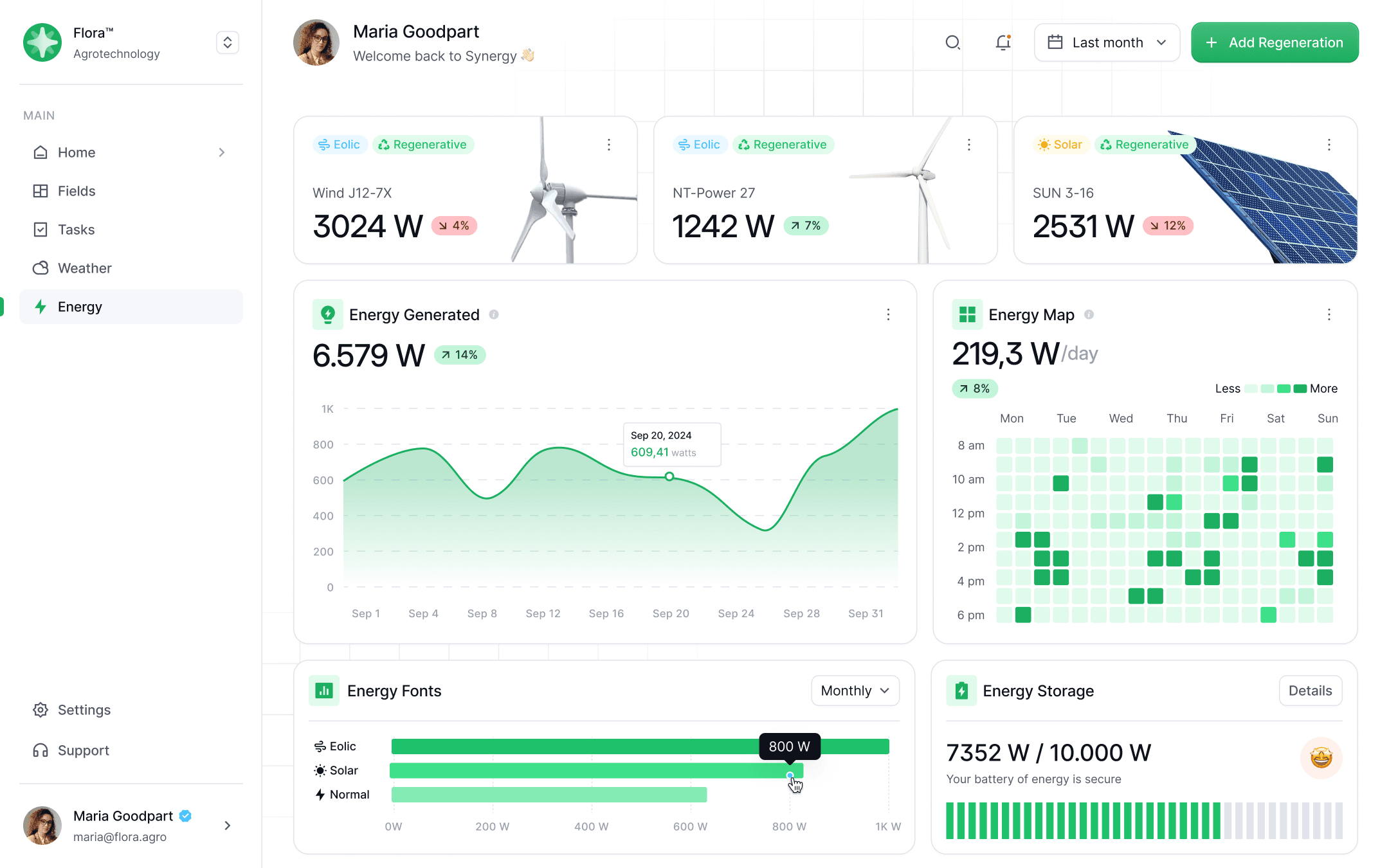The width and height of the screenshot is (1389, 868).
Task: Open notifications from the bell icon
Action: (x=1003, y=42)
